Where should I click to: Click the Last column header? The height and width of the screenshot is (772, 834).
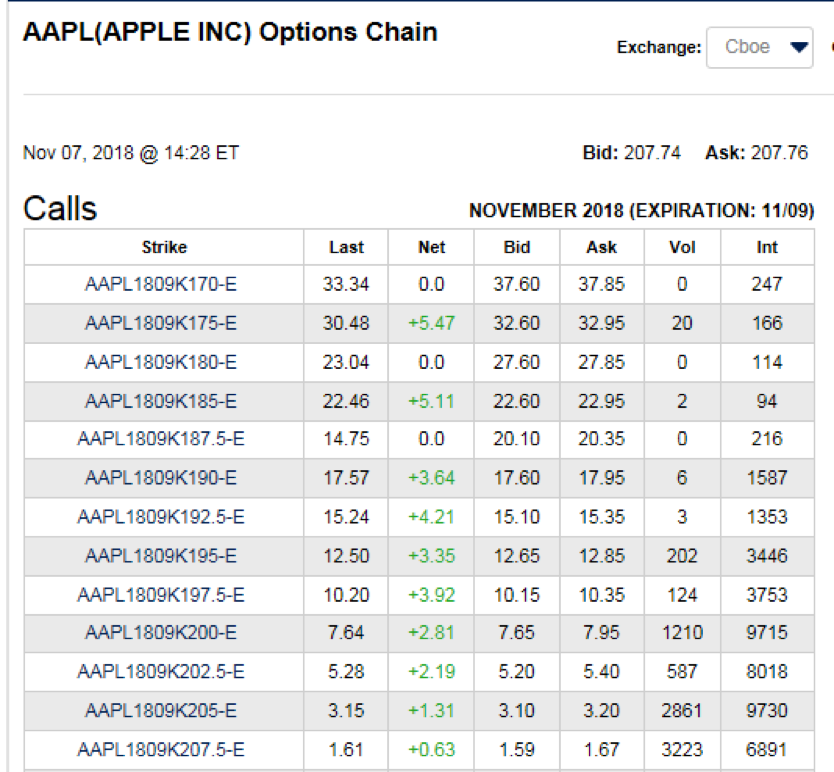pos(346,247)
